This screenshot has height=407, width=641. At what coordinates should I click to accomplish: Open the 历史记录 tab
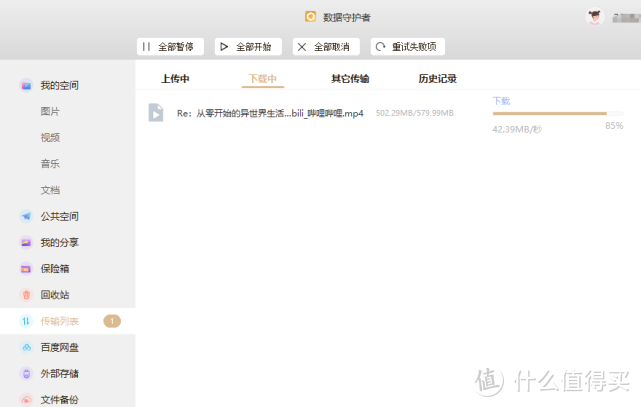pyautogui.click(x=437, y=78)
